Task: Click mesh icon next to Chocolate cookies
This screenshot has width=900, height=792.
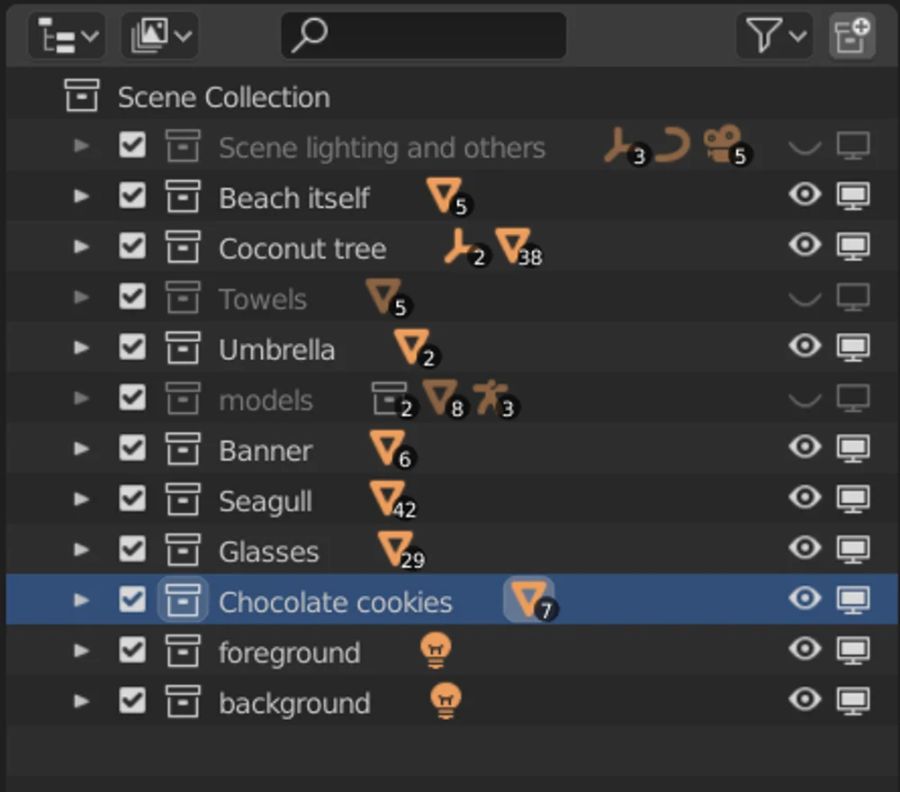Action: (528, 599)
